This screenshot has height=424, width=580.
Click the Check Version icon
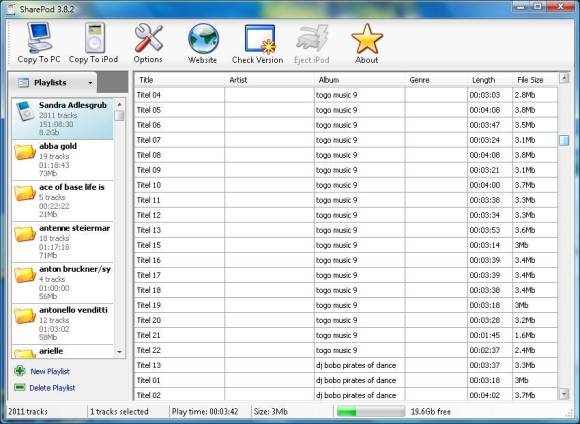click(260, 39)
